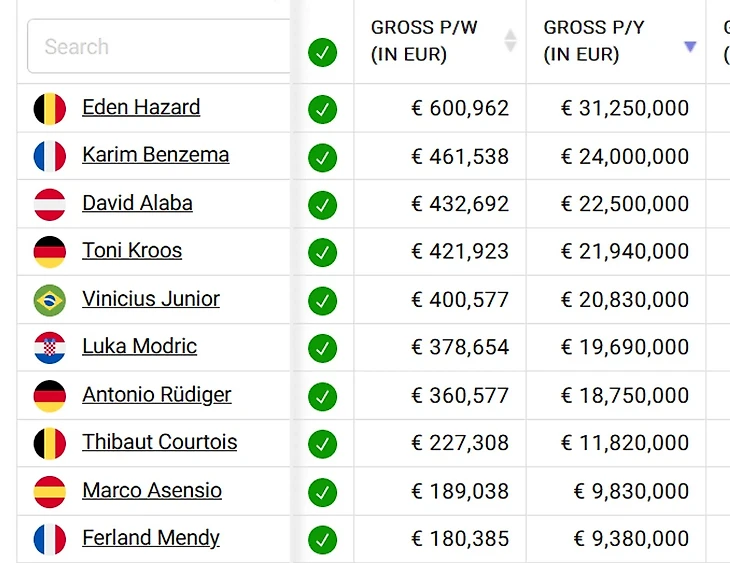Click the Austria flag beside David Alaba
Viewport: 730px width, 563px height.
tap(49, 204)
